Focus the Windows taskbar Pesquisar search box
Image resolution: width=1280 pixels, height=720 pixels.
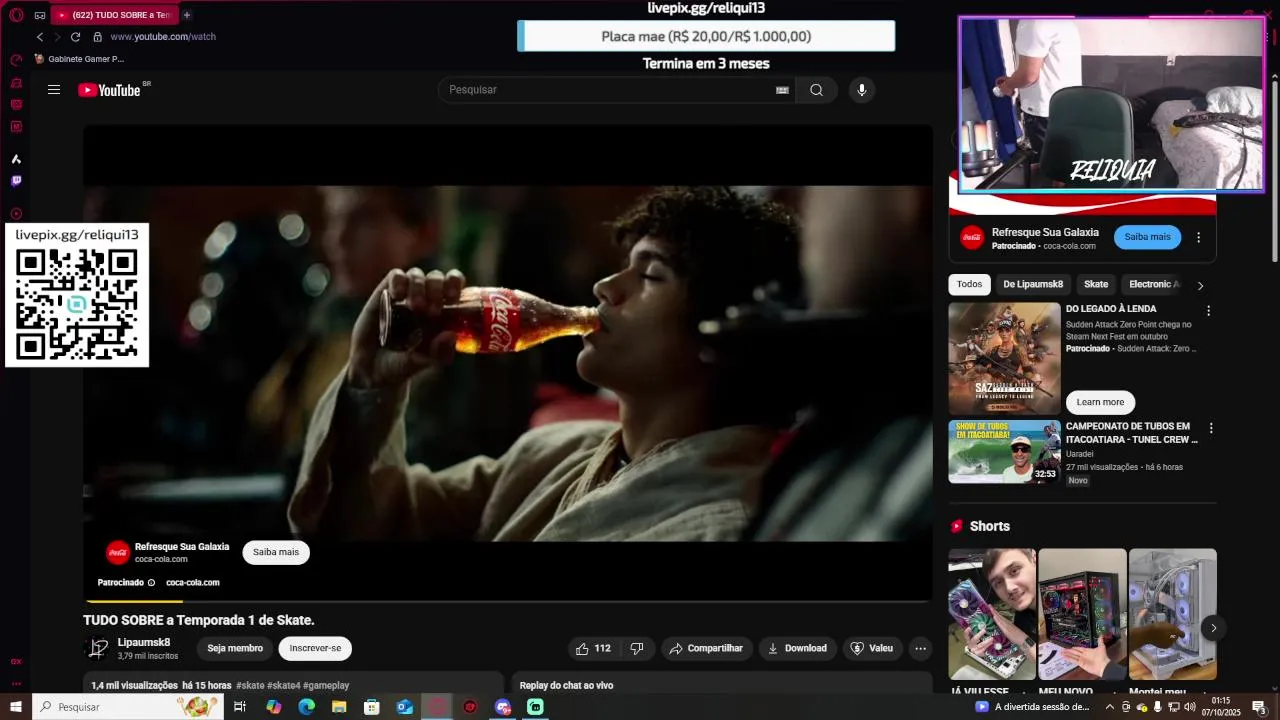click(x=127, y=707)
